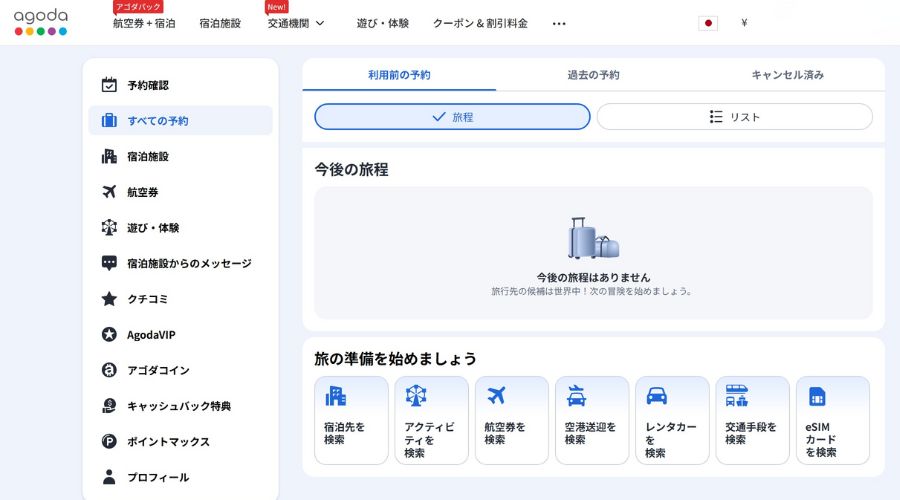Viewport: 900px width, 500px height.
Task: Click the レンタカーを検索 card label
Action: coord(670,440)
